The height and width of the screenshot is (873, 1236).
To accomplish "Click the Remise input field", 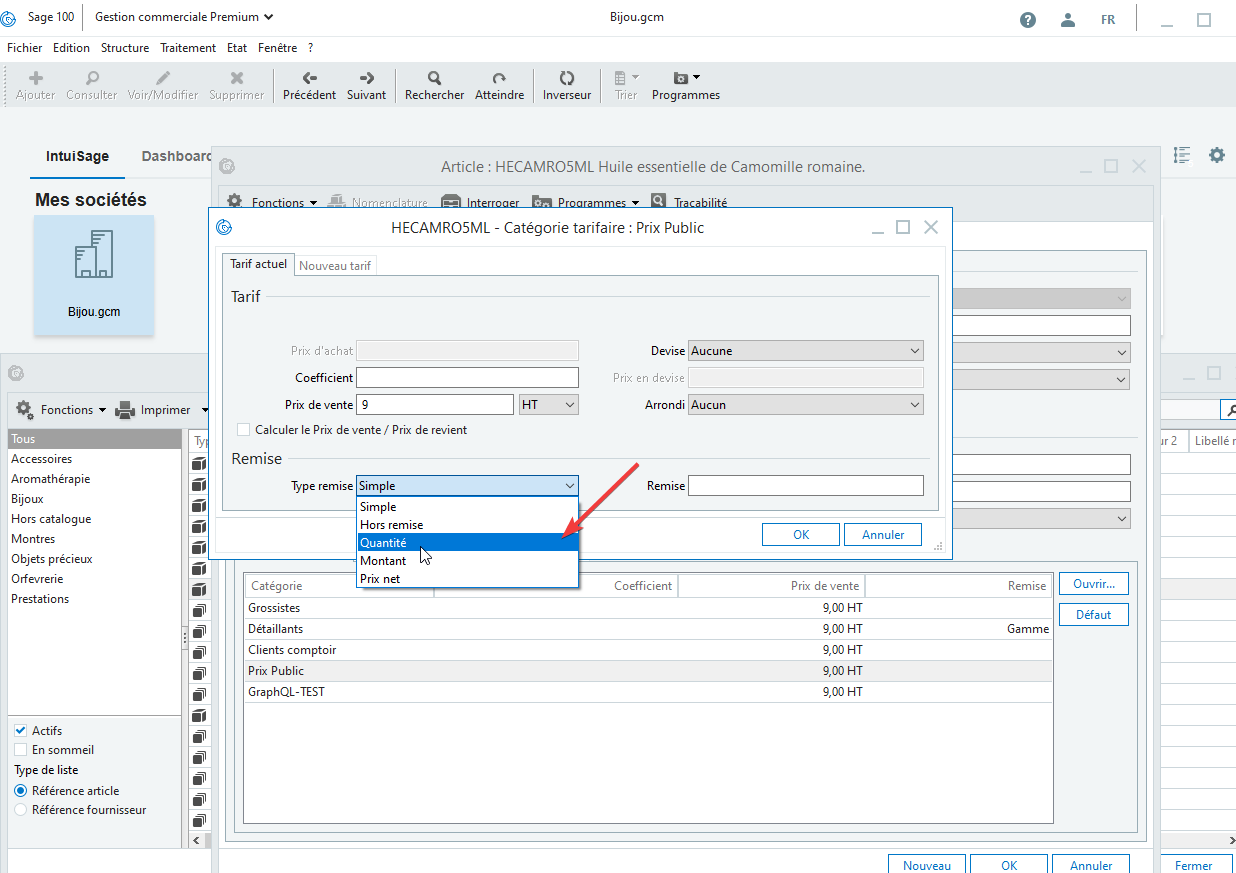I will coord(806,485).
